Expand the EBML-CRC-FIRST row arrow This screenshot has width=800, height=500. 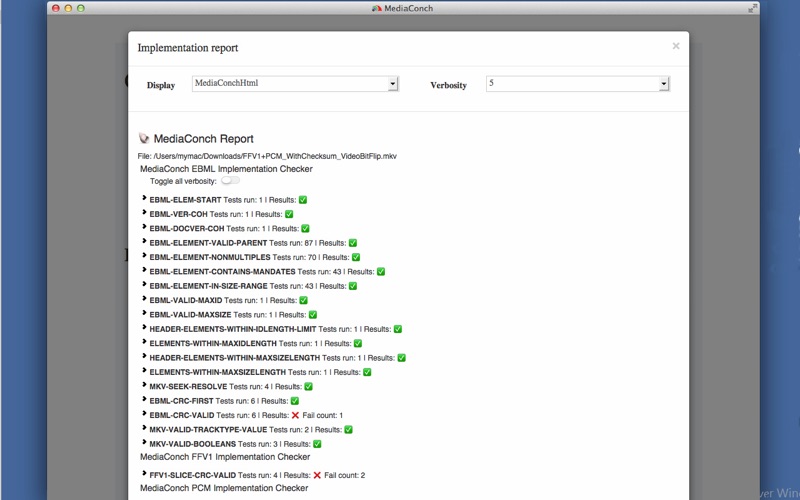[144, 399]
